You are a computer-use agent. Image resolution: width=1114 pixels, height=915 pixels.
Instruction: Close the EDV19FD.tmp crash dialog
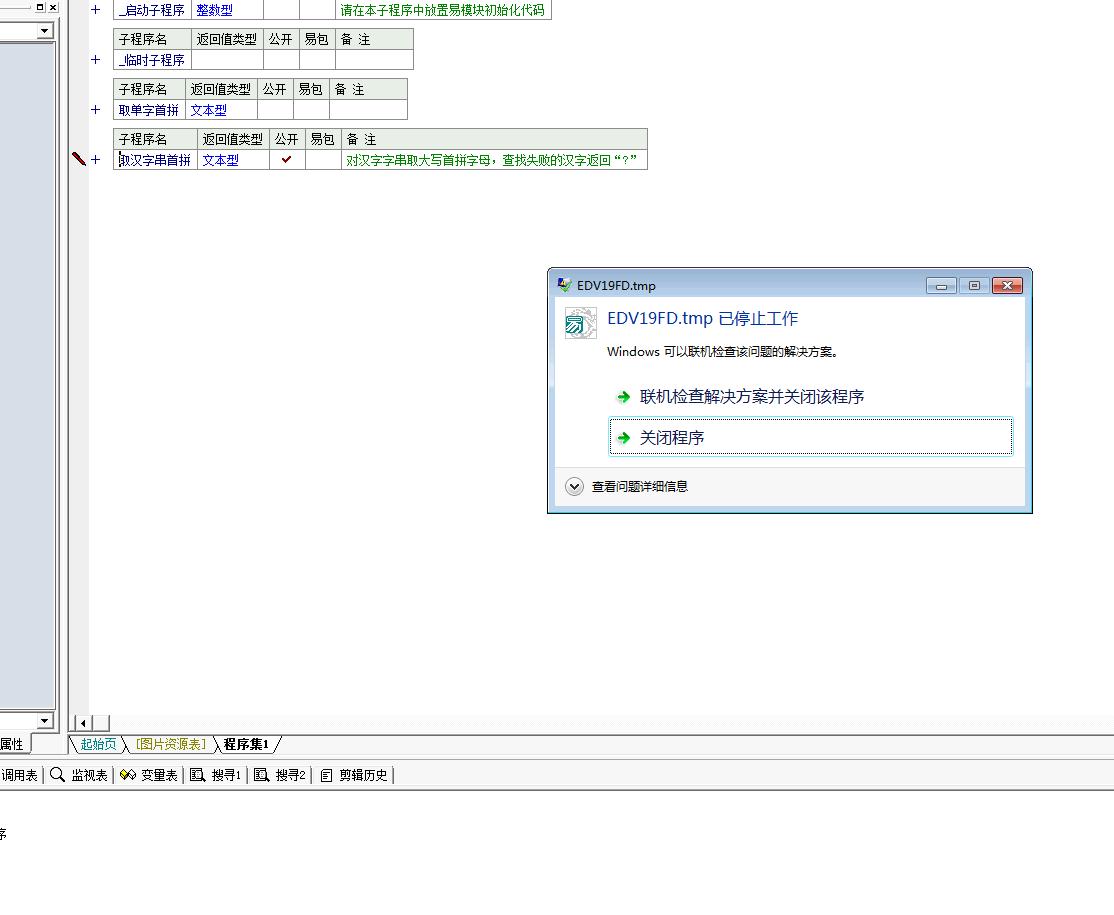pos(1007,286)
